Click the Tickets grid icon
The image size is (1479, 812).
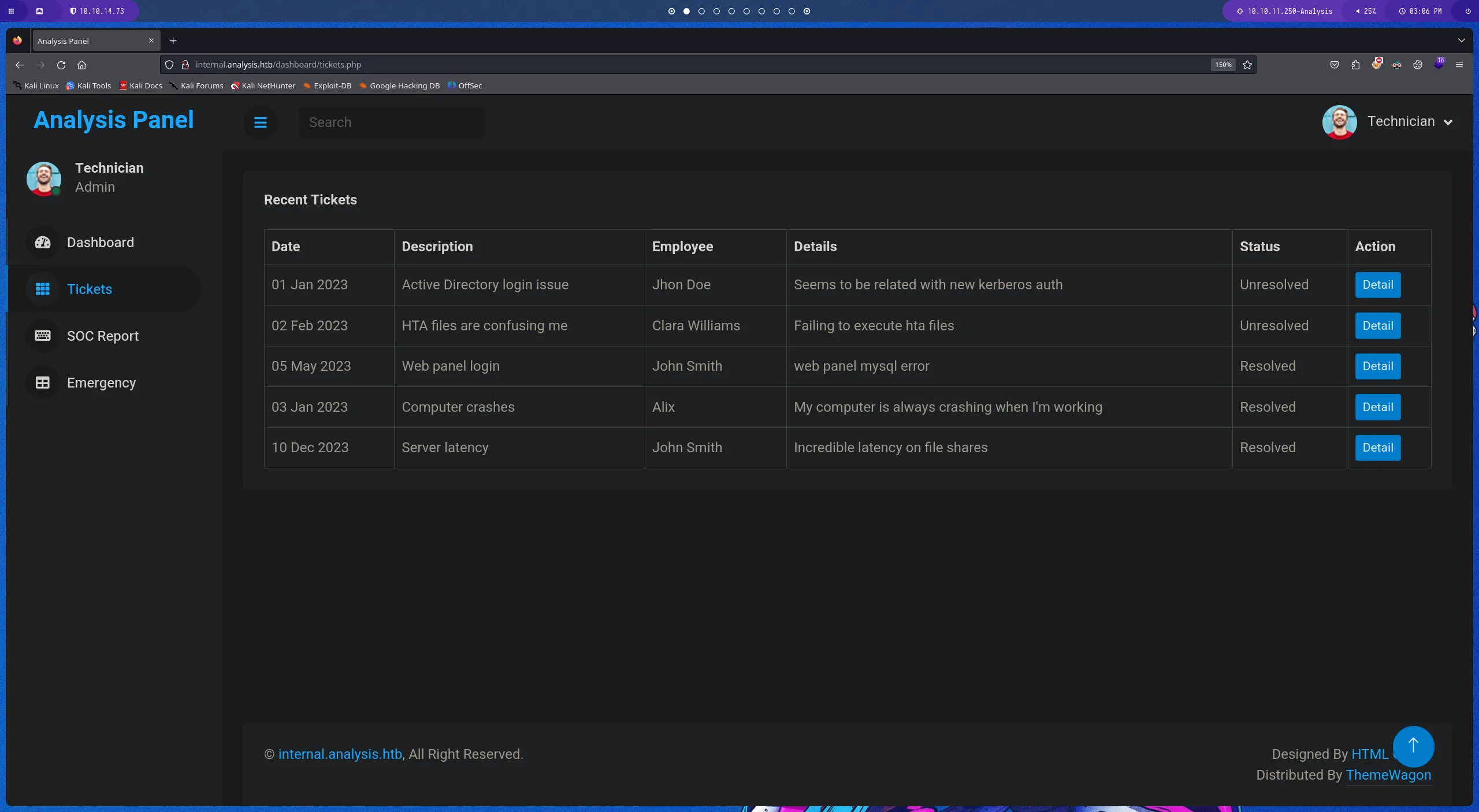click(x=43, y=289)
